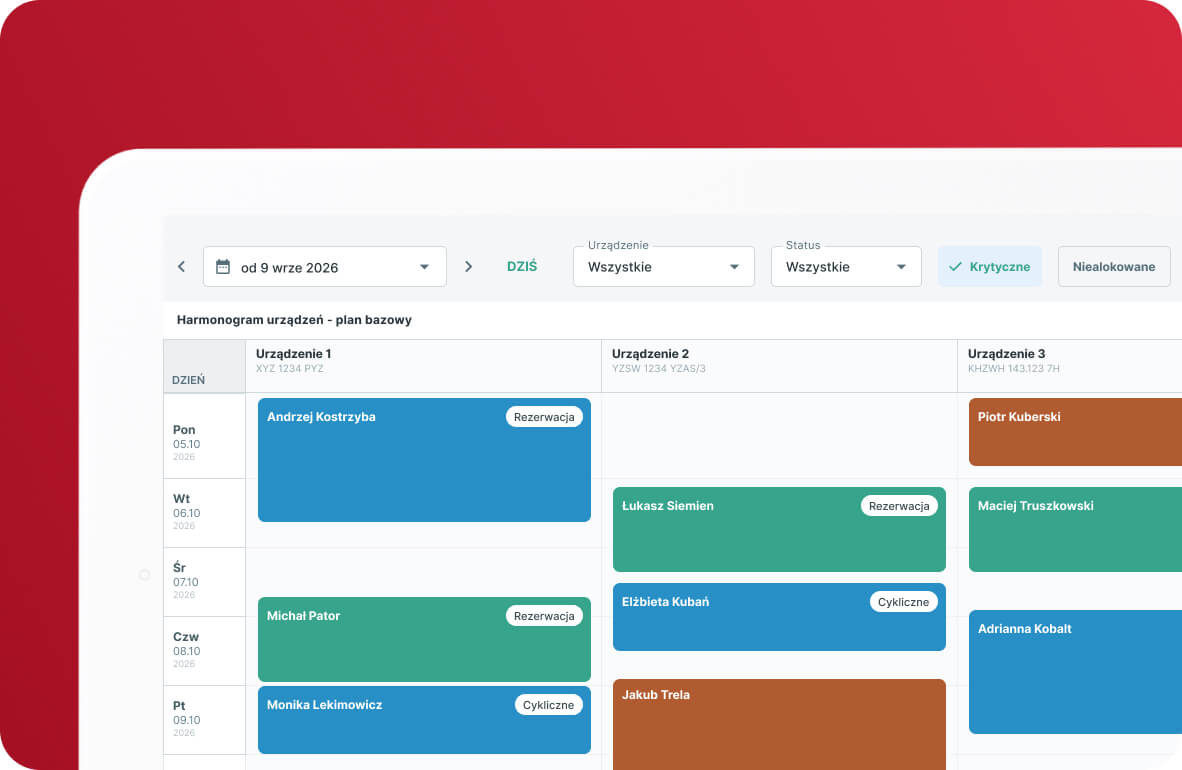Click Cykliczne badge on Elżbieta Kubań
This screenshot has width=1182, height=770.
pyautogui.click(x=904, y=602)
